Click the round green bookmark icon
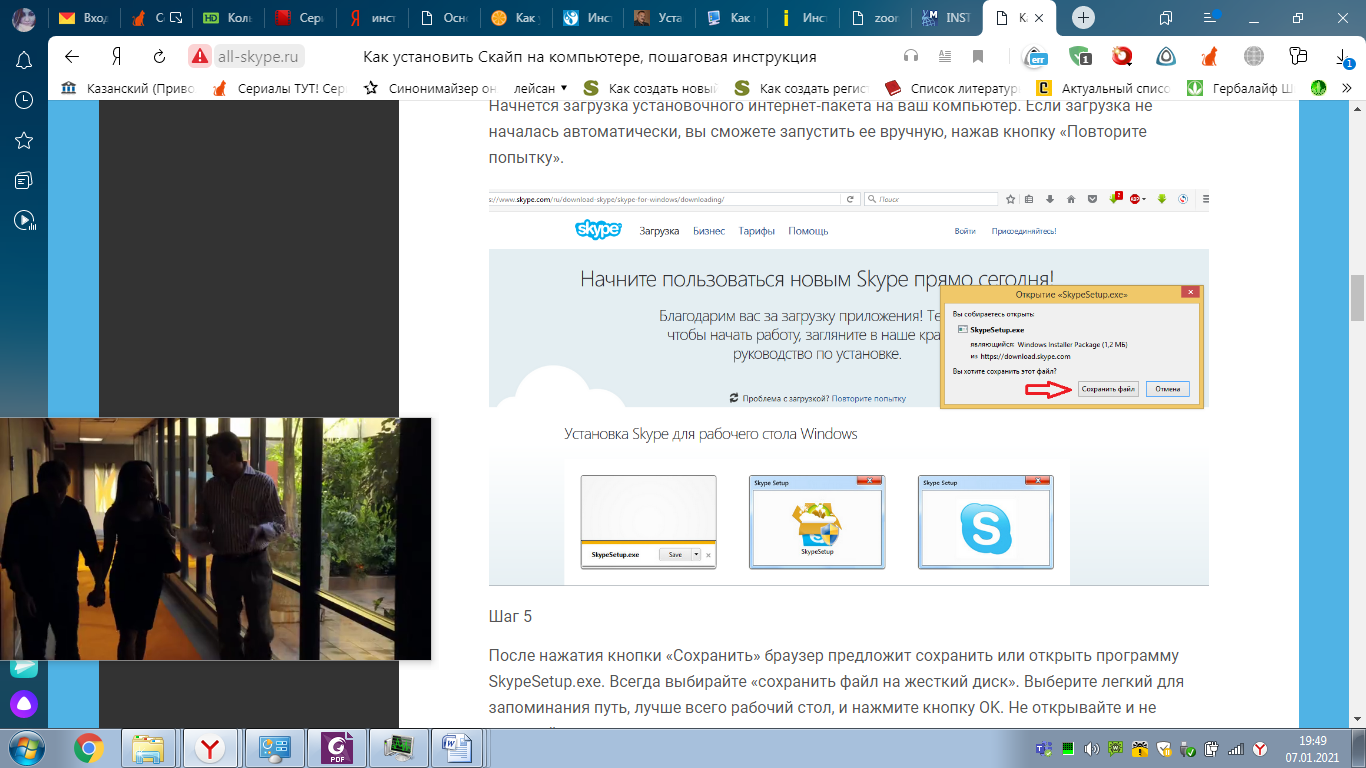Image resolution: width=1366 pixels, height=768 pixels. [1319, 88]
